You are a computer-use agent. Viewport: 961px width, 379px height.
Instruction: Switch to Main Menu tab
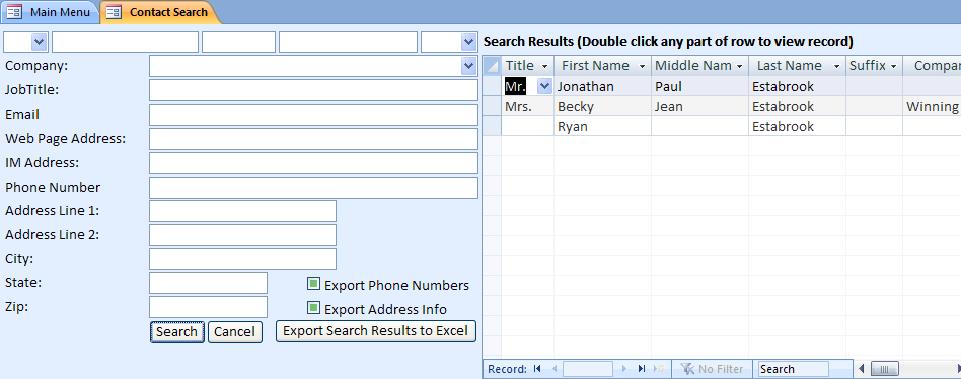50,12
